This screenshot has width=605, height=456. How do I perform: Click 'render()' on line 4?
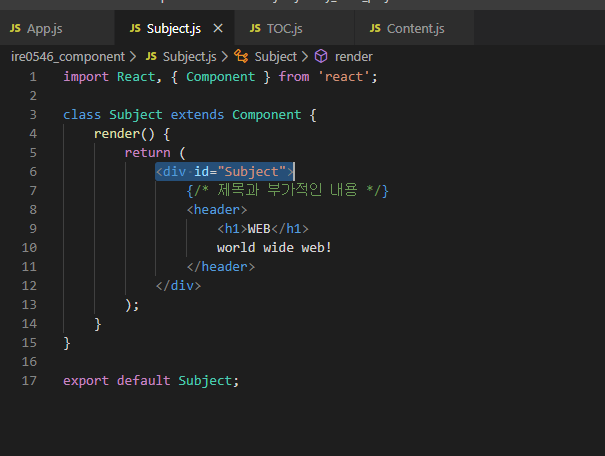click(124, 134)
